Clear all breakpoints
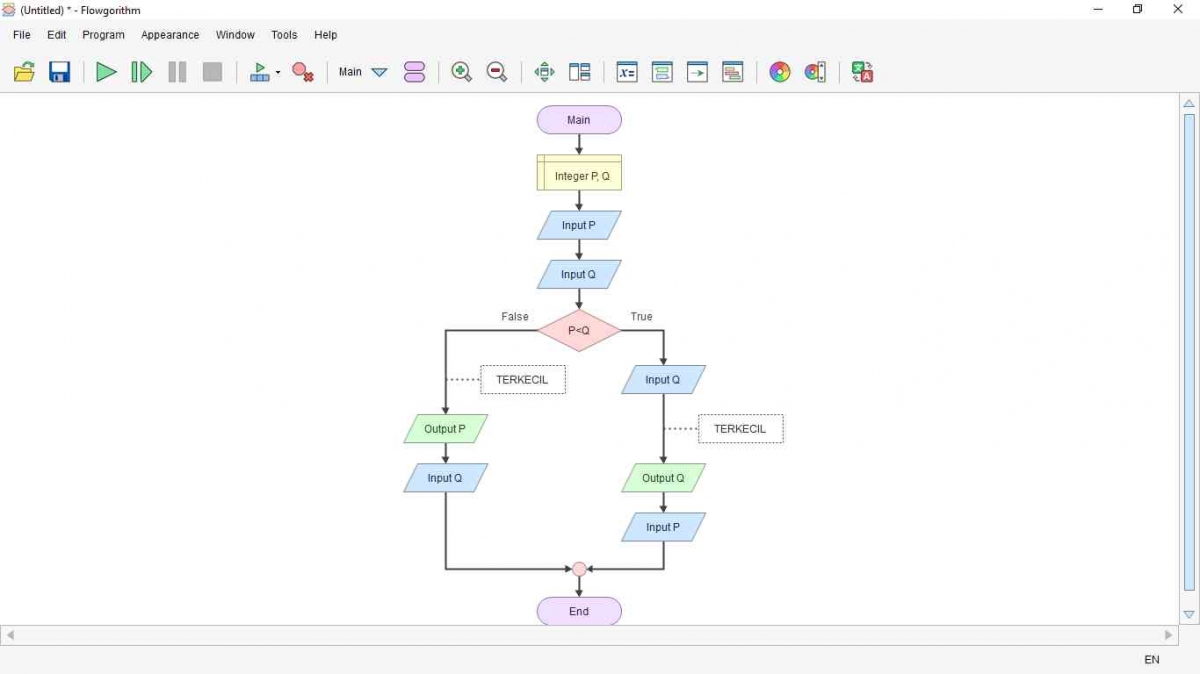The height and width of the screenshot is (674, 1200). point(303,71)
